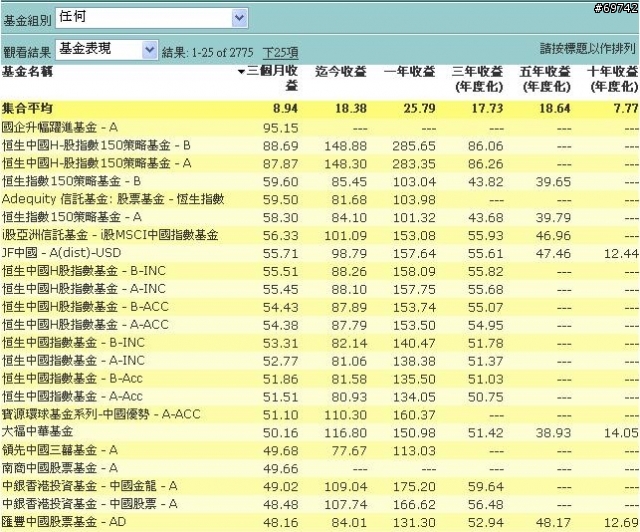Click the sort arrow beside 三個月收益
The height and width of the screenshot is (532, 640).
pyautogui.click(x=241, y=72)
